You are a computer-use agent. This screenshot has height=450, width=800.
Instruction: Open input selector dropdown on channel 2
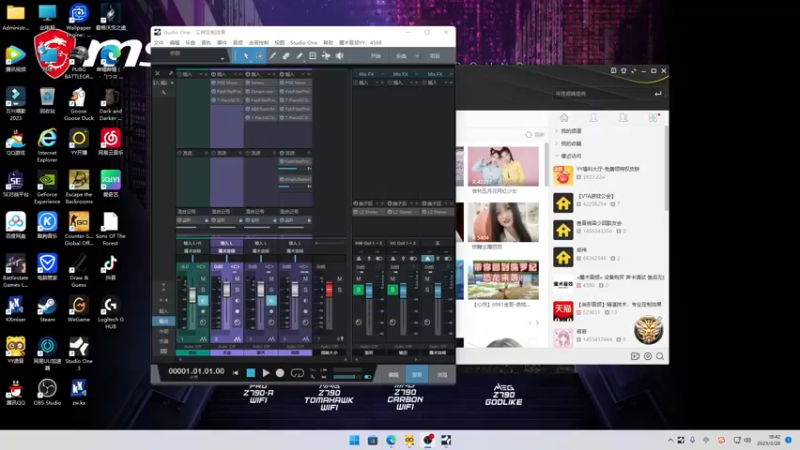(227, 244)
